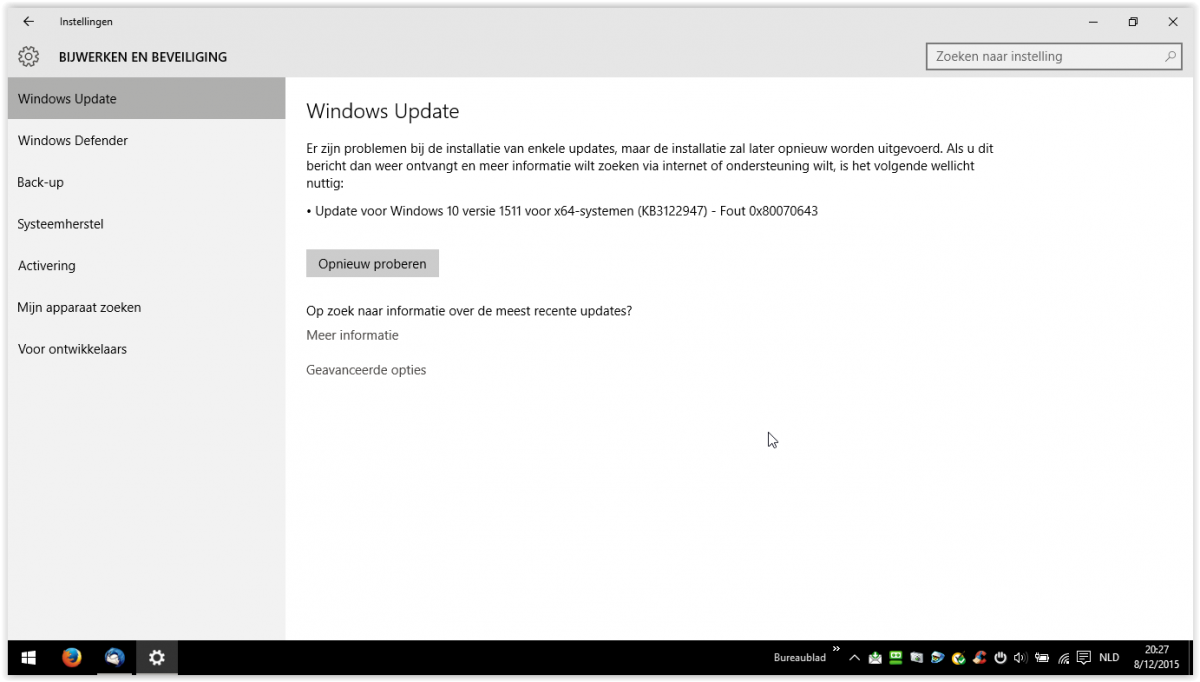Open the Meer informatie link
Image resolution: width=1200 pixels, height=682 pixels.
[352, 335]
